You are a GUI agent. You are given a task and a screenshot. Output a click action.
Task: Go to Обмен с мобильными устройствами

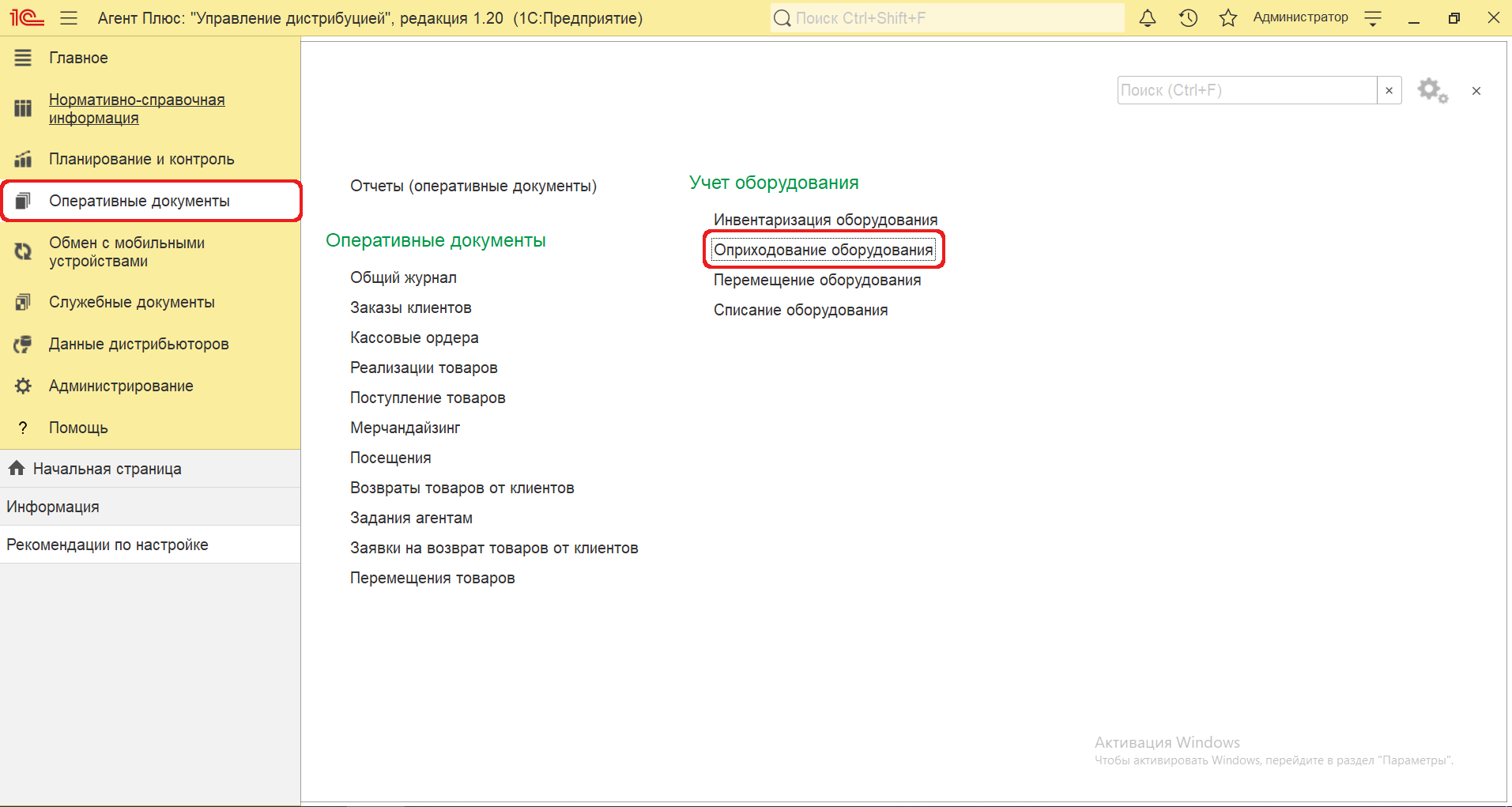click(126, 251)
